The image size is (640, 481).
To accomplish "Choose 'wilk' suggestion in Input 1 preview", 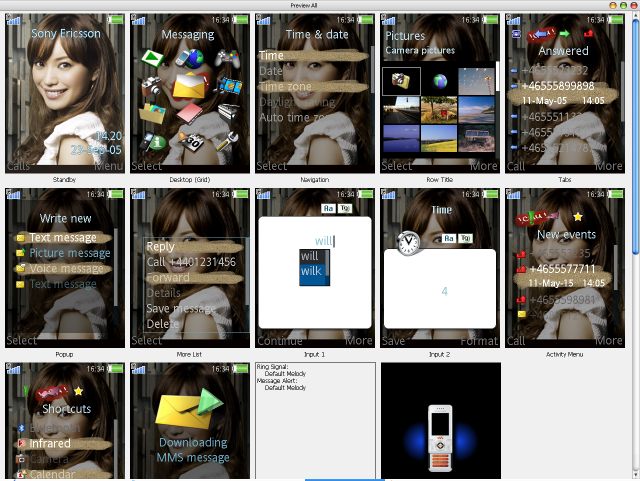I will (313, 271).
